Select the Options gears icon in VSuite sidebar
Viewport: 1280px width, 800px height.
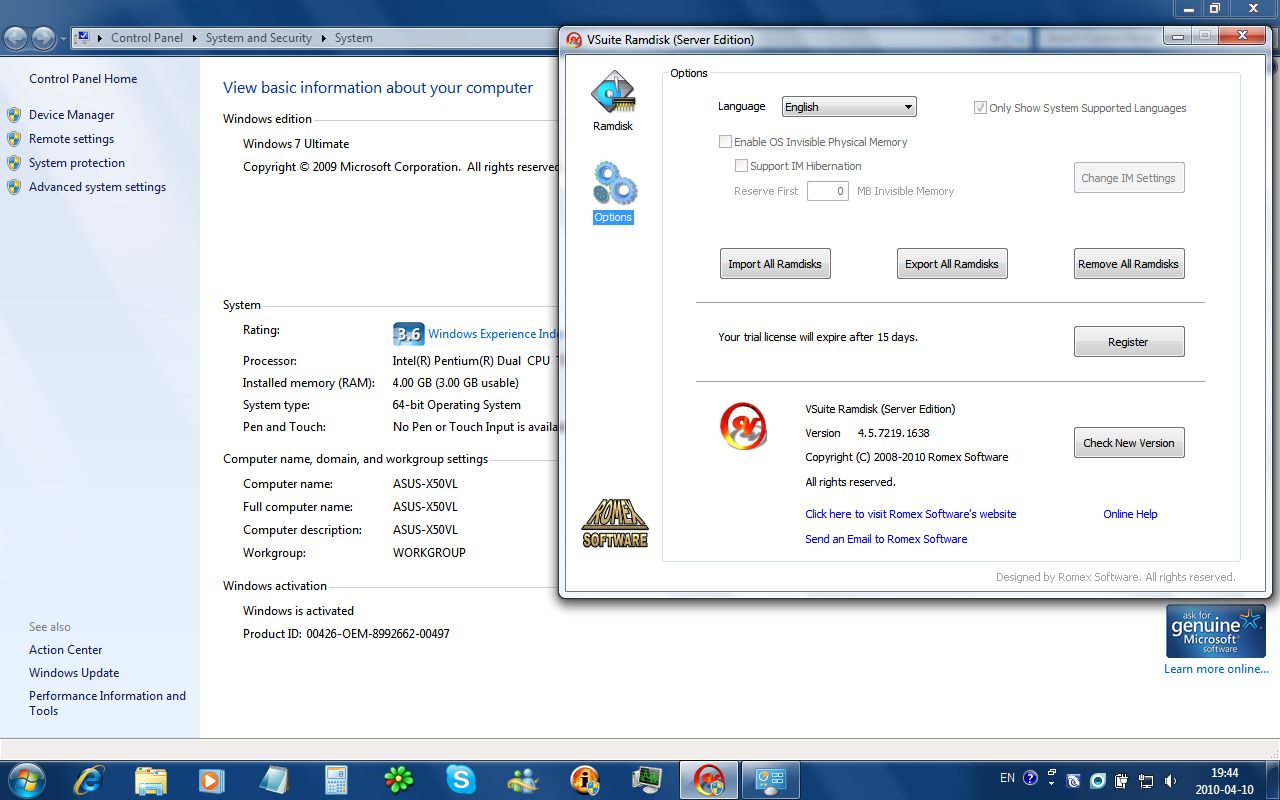[614, 183]
